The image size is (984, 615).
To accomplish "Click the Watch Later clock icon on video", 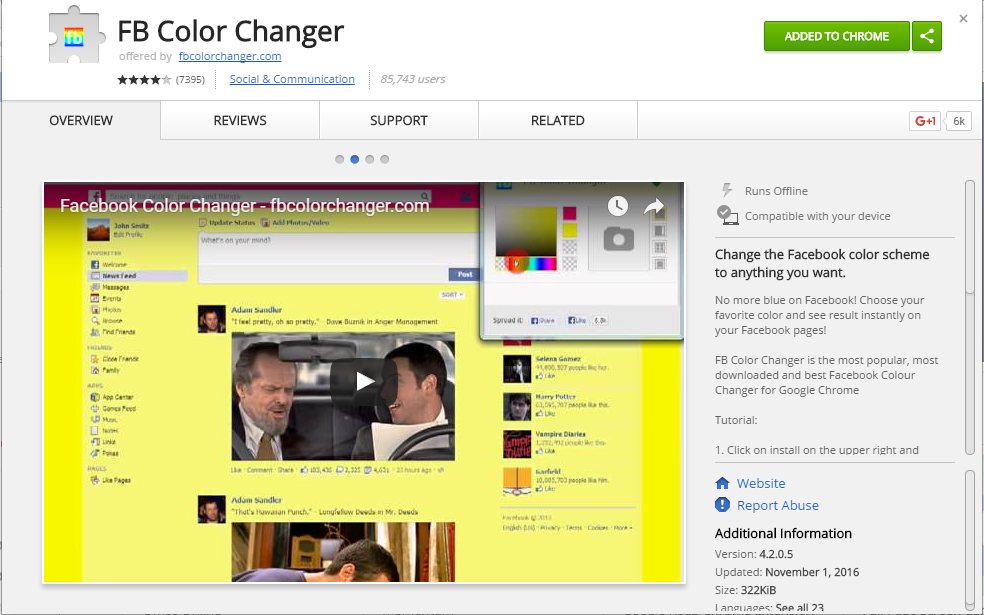I will coord(618,207).
